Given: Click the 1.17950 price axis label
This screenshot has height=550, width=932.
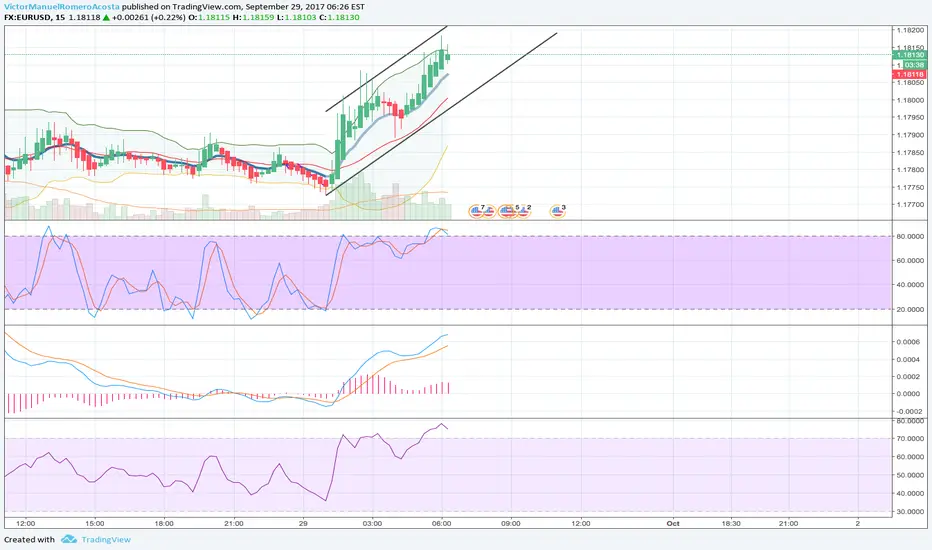Looking at the screenshot, I should (910, 117).
